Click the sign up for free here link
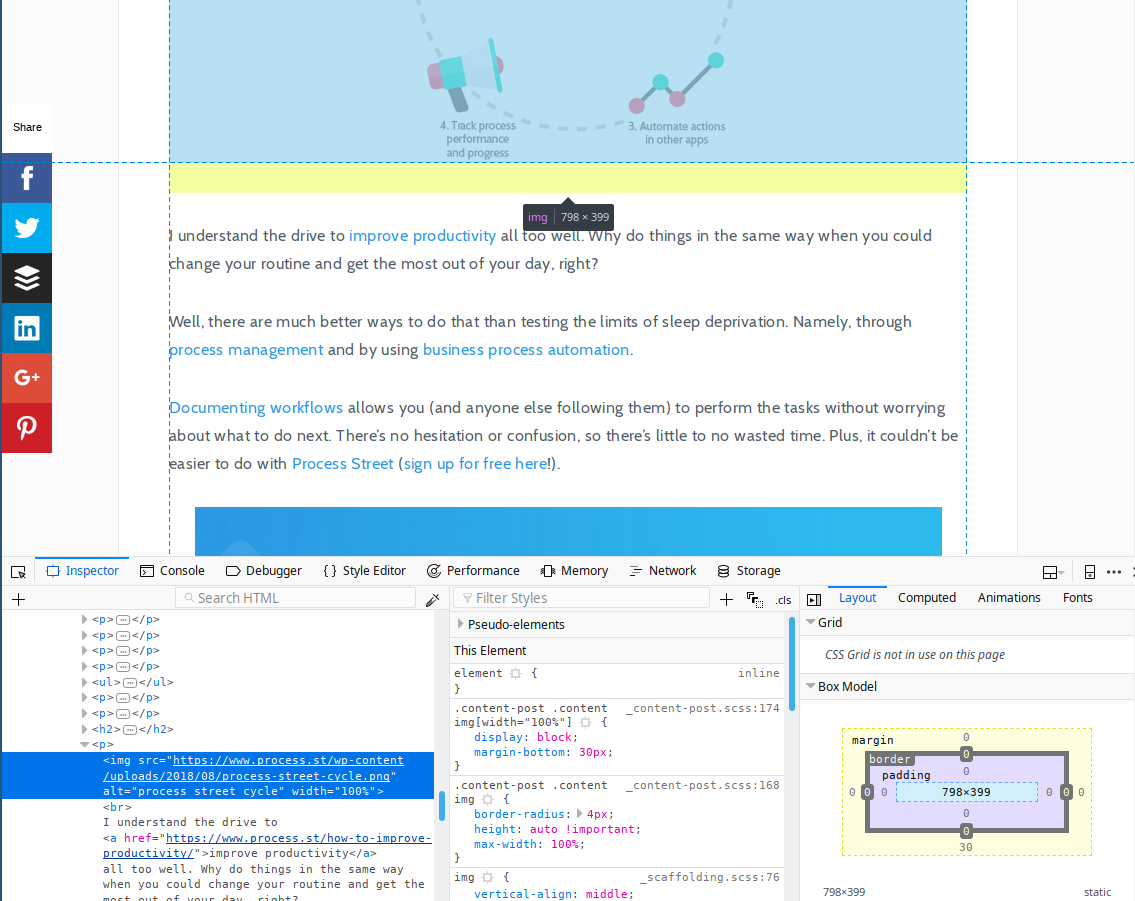Viewport: 1135px width, 901px height. (476, 464)
